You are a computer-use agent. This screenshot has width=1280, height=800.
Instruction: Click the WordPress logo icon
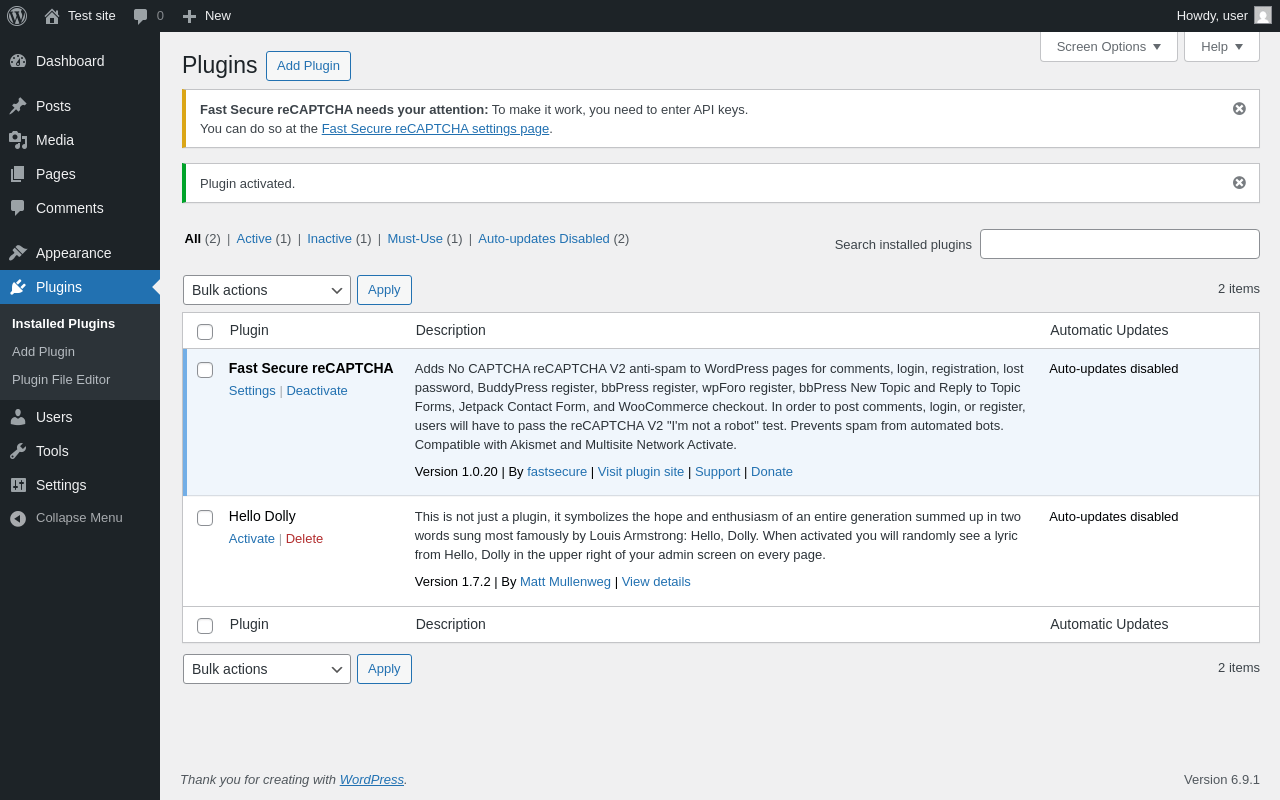click(17, 16)
